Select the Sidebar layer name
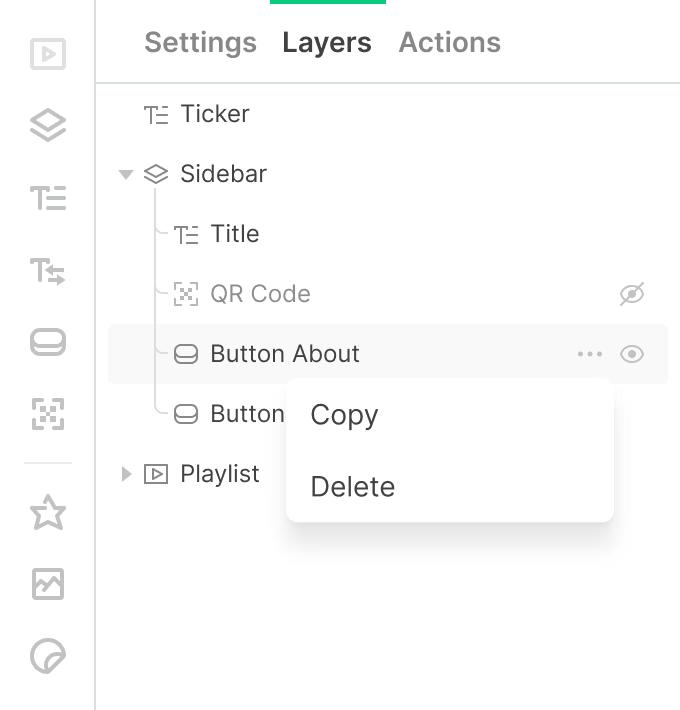Image resolution: width=680 pixels, height=710 pixels. (x=224, y=174)
